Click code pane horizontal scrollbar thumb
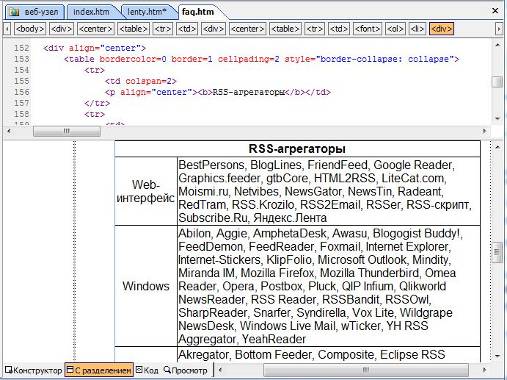The image size is (507, 380). tap(67, 131)
